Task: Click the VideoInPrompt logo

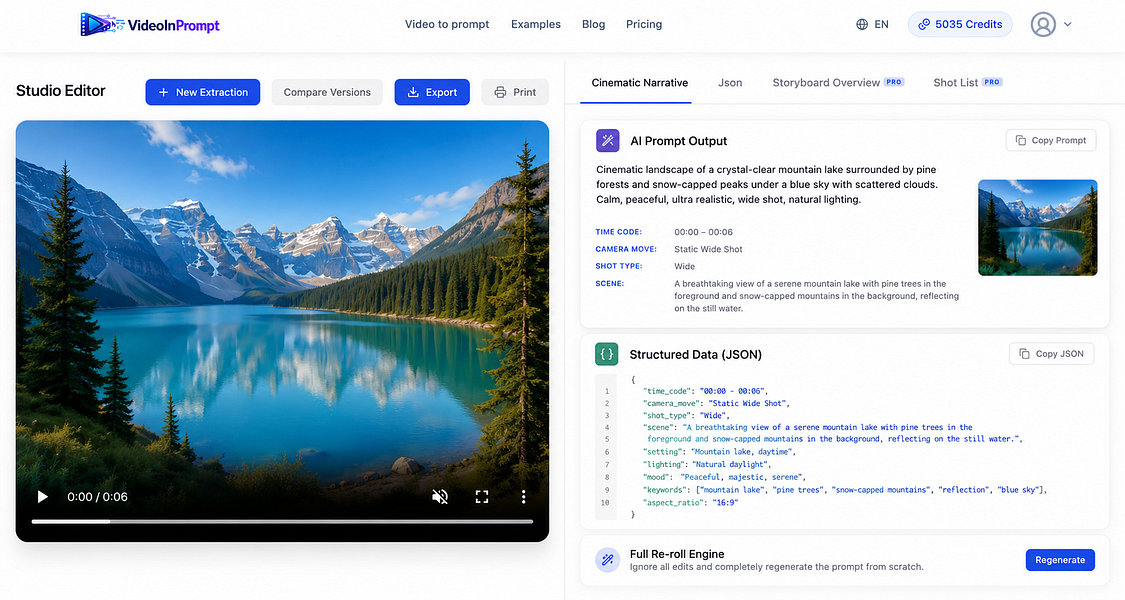Action: coord(150,24)
